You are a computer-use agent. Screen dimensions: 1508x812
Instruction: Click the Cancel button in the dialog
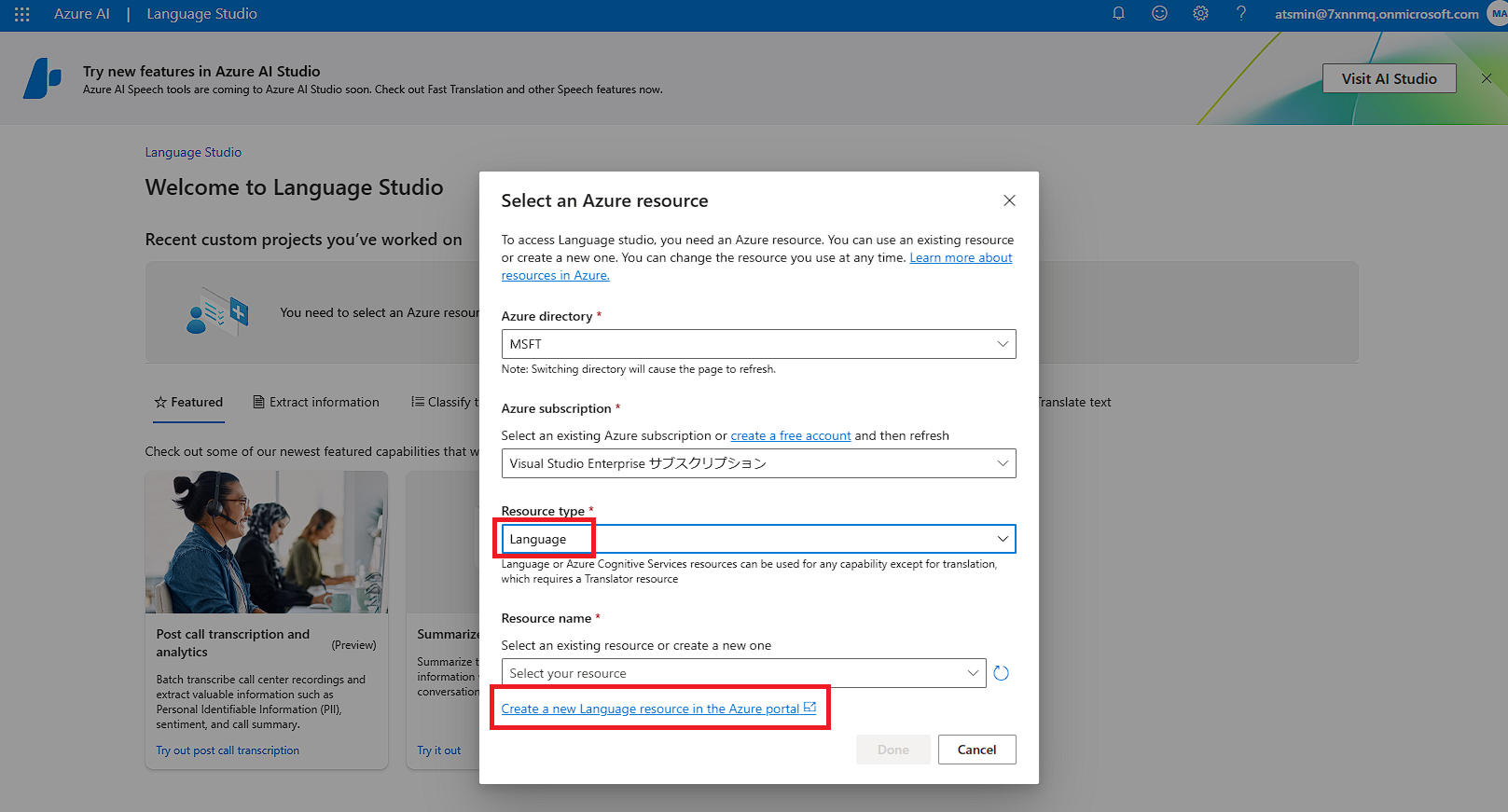[976, 750]
